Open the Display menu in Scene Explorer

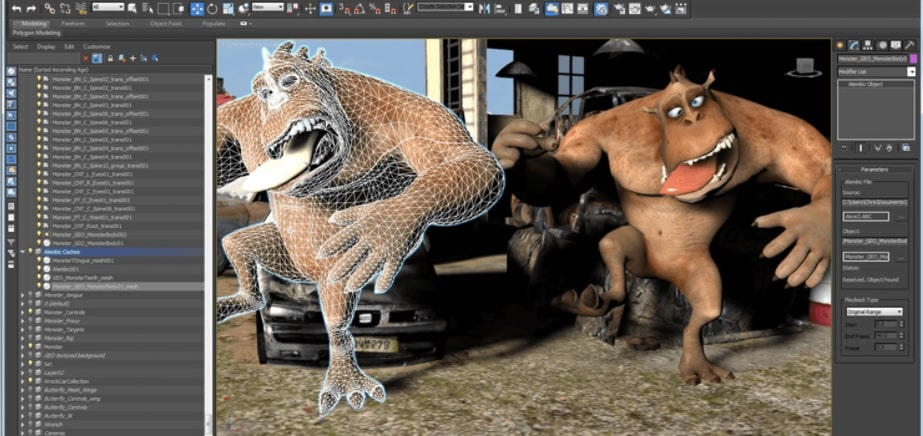pyautogui.click(x=46, y=46)
